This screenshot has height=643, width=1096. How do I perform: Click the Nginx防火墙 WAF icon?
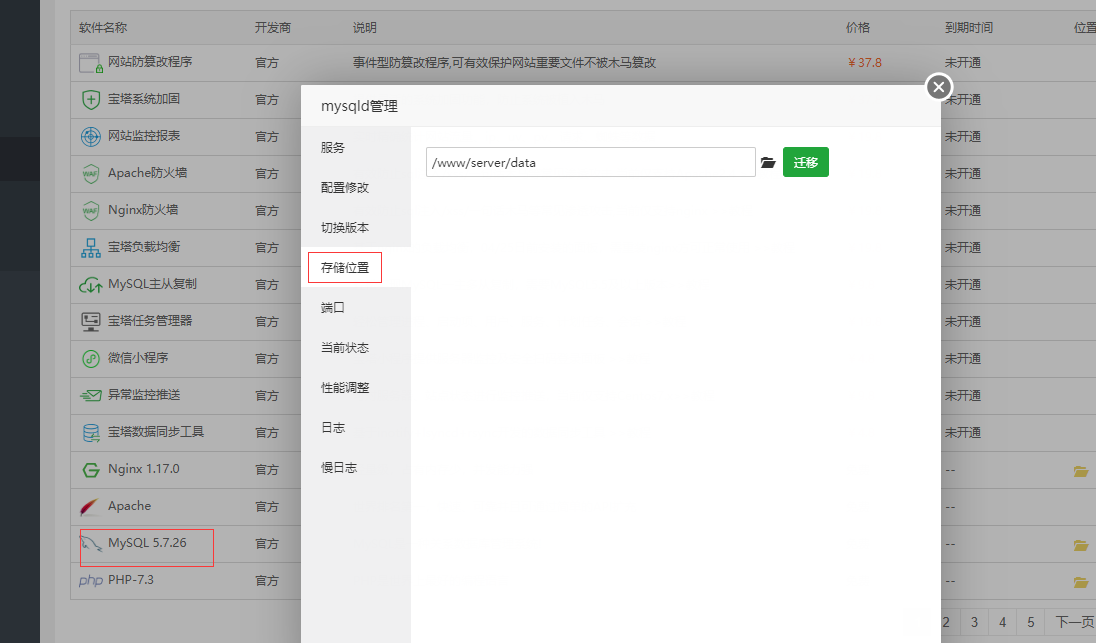point(91,210)
